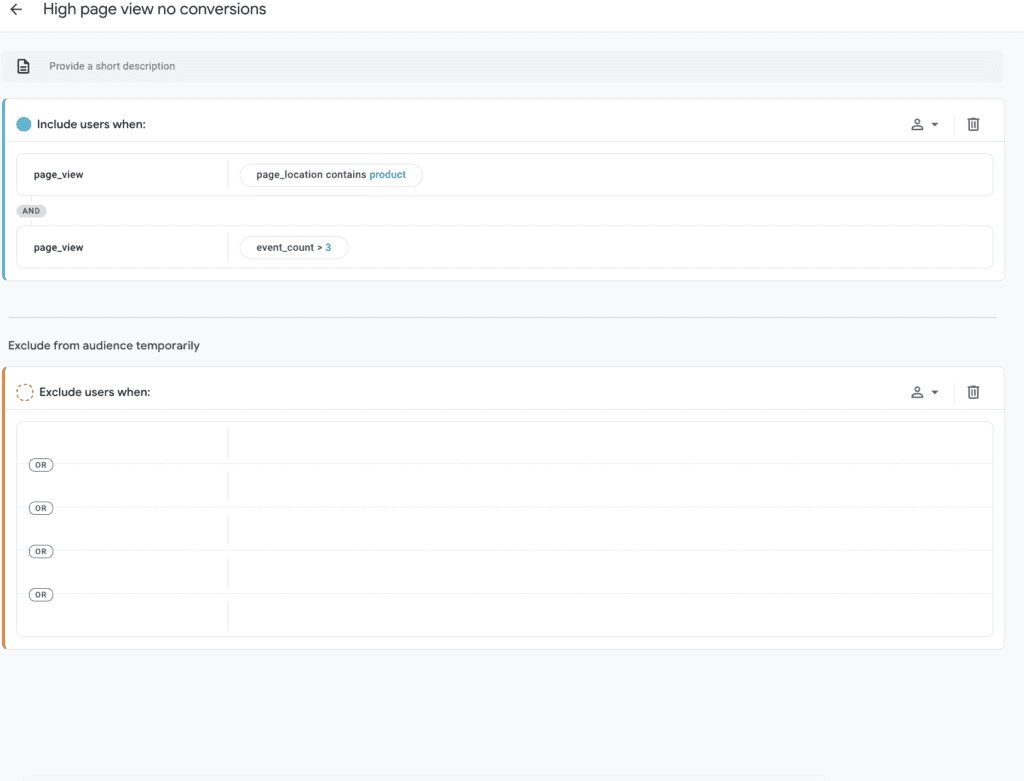1024x781 pixels.
Task: Click the fourth OR connector in exclude group
Action: (40, 594)
